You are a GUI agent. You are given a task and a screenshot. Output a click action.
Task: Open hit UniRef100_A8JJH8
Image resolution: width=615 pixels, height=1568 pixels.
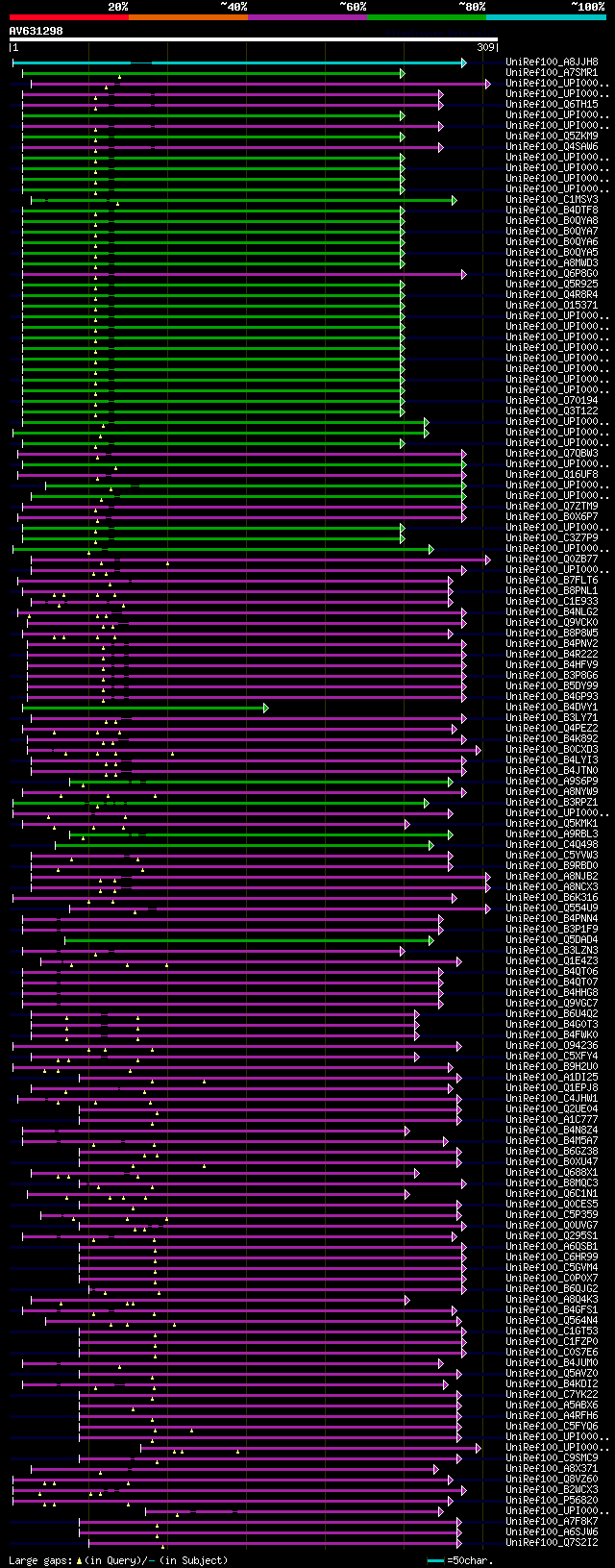click(x=552, y=62)
